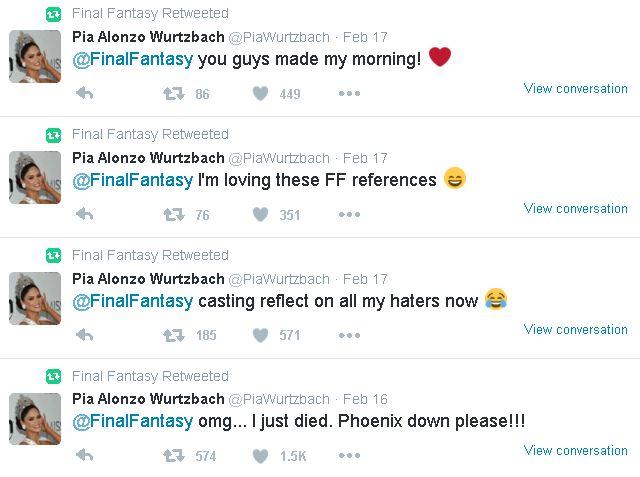This screenshot has height=477, width=640.
Task: View conversation for "made my morning" tweet
Action: click(x=575, y=88)
